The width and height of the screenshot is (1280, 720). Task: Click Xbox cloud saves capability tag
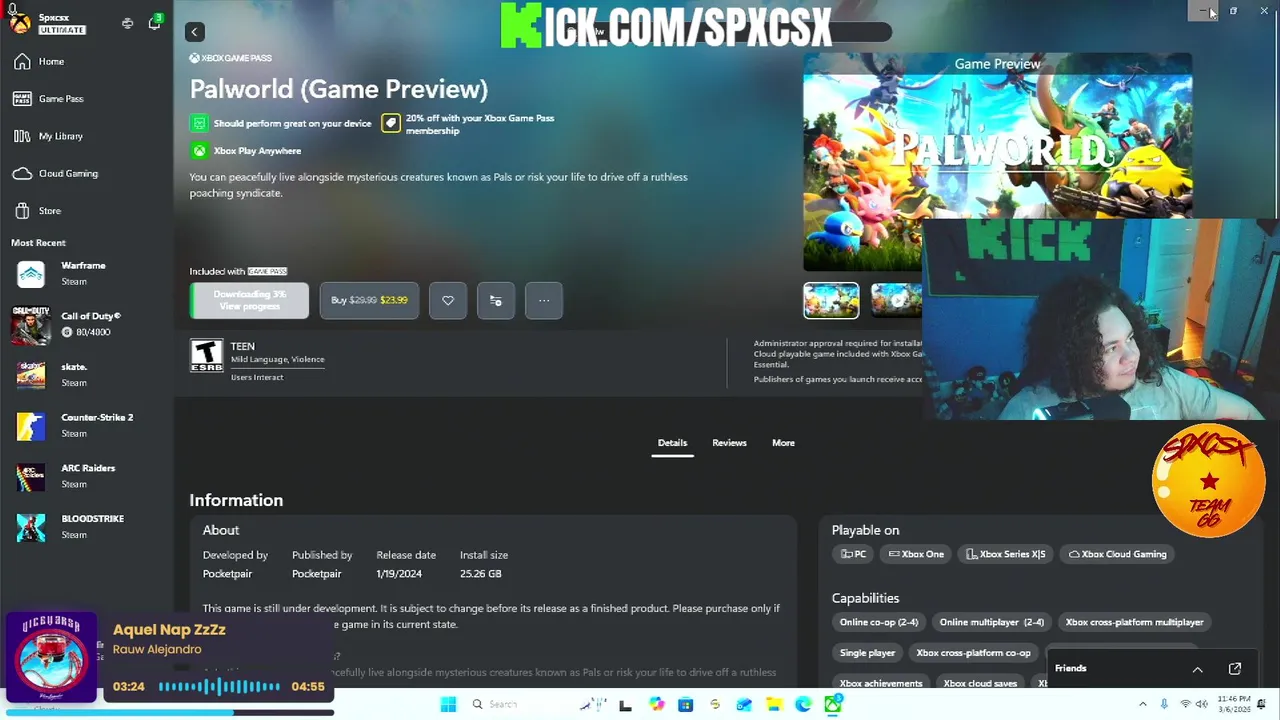[980, 684]
